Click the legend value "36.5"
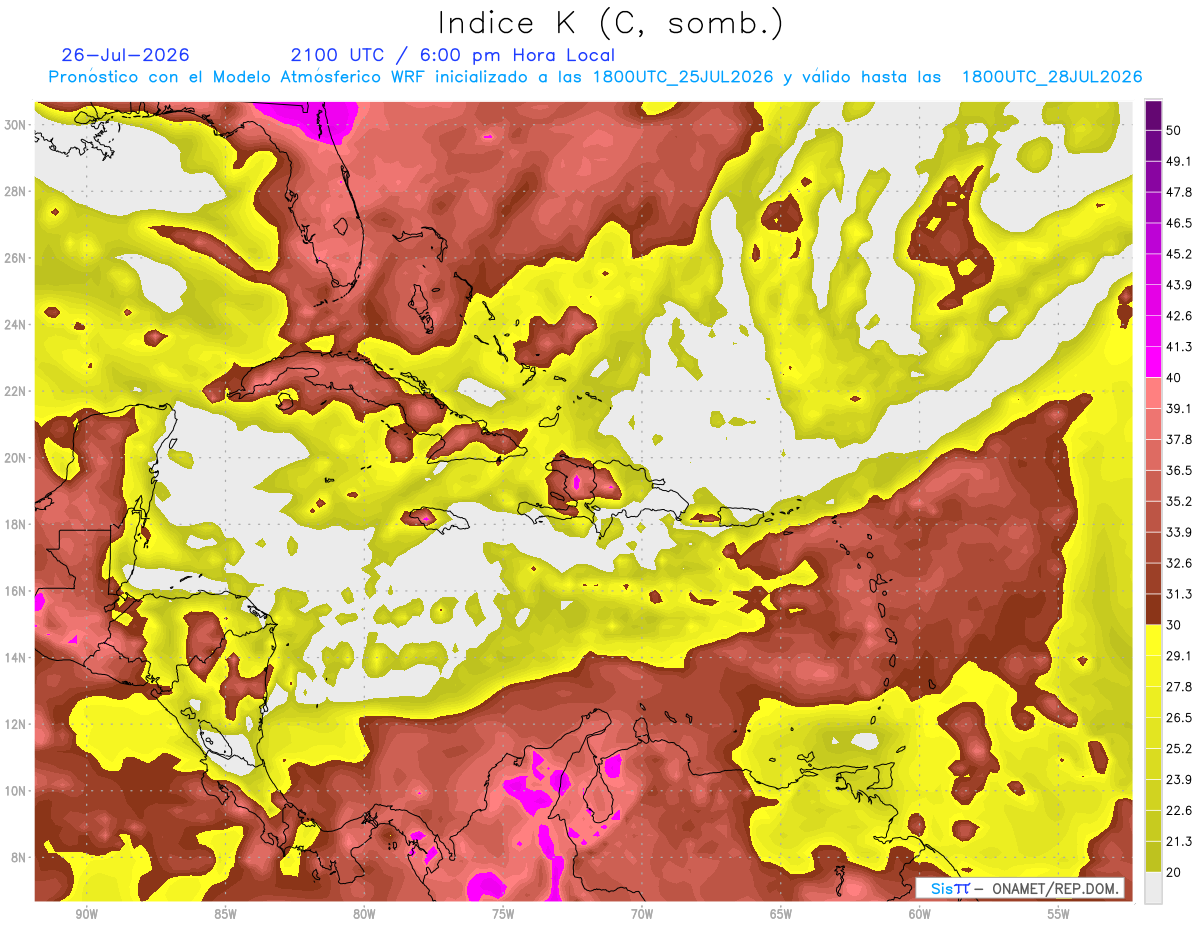 pos(1179,470)
